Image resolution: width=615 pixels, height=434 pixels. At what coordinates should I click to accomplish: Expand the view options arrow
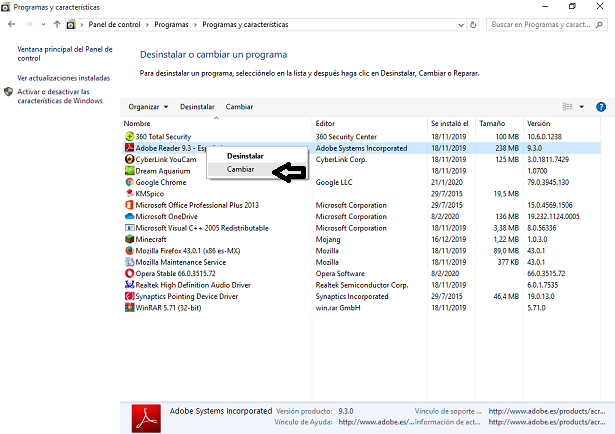582,107
